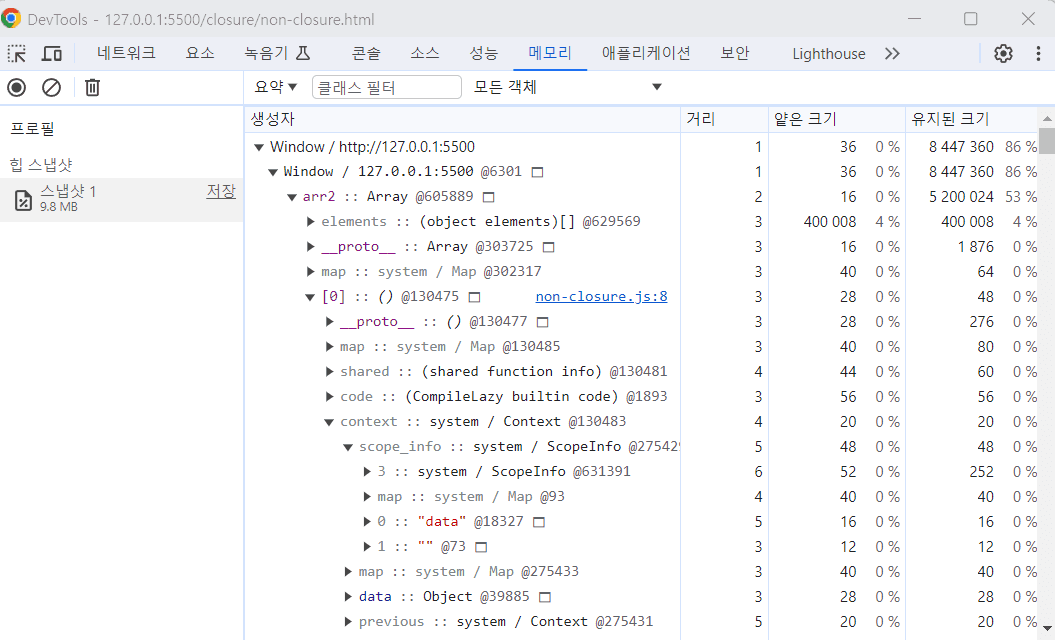Clear all profiles with the circle-slash icon

tap(52, 87)
